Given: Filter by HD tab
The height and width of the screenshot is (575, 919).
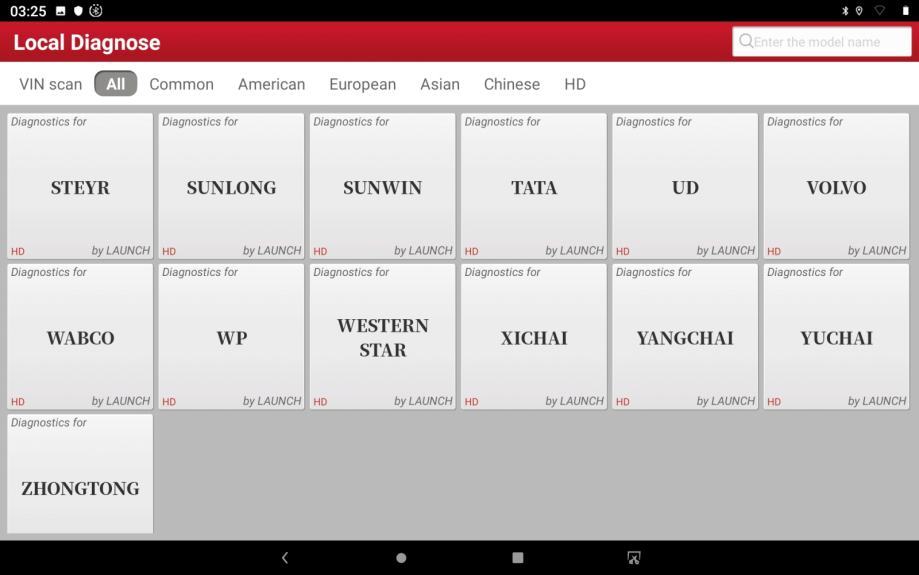Looking at the screenshot, I should coord(575,84).
